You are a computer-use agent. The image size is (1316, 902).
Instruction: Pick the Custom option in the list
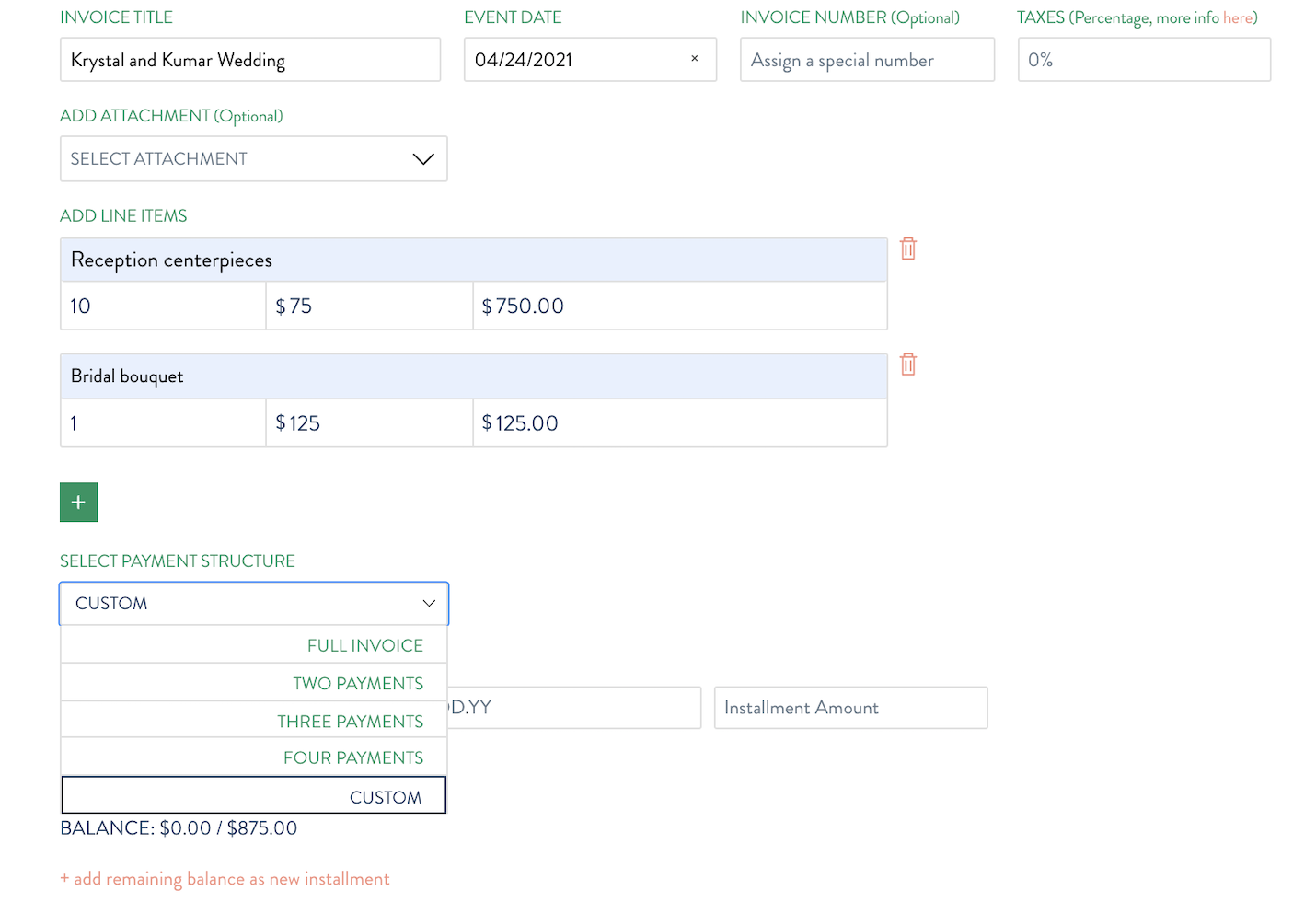click(254, 795)
